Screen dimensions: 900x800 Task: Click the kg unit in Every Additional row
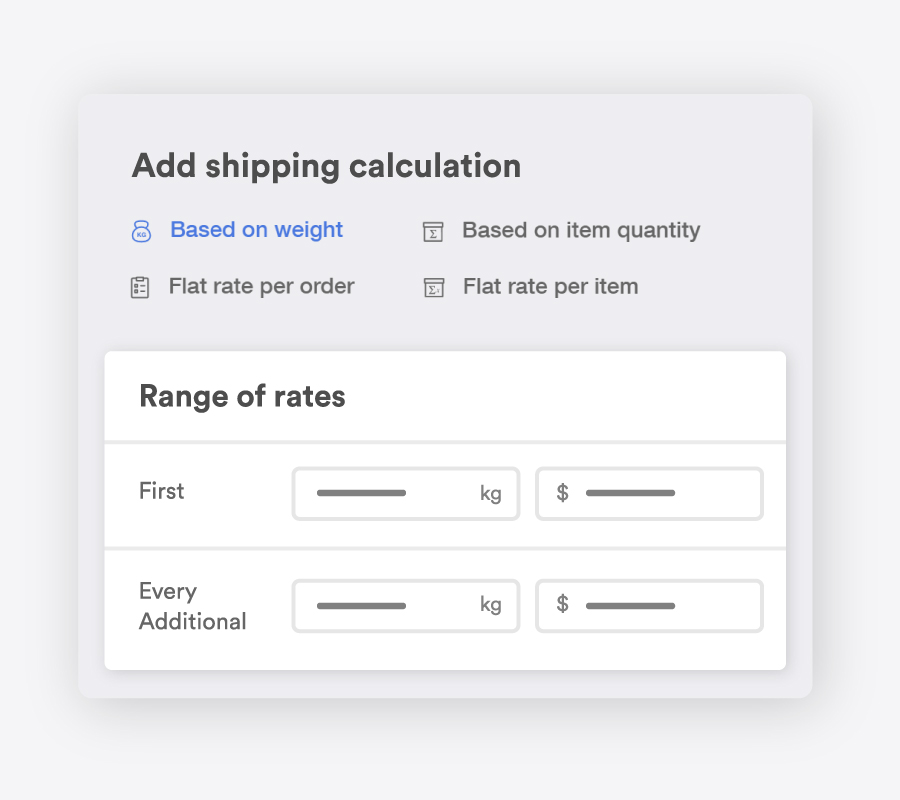click(491, 605)
